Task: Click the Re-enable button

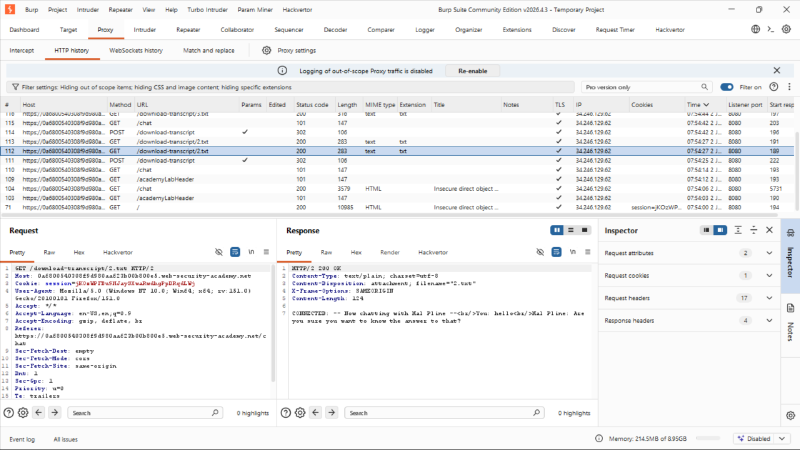Action: (x=472, y=71)
